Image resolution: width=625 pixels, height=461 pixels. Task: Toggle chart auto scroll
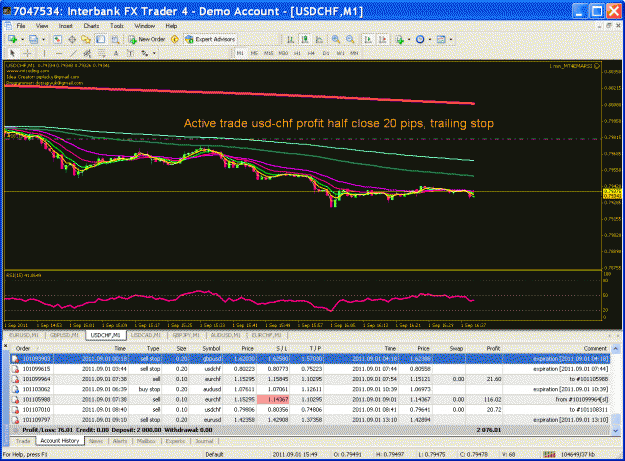click(368, 39)
